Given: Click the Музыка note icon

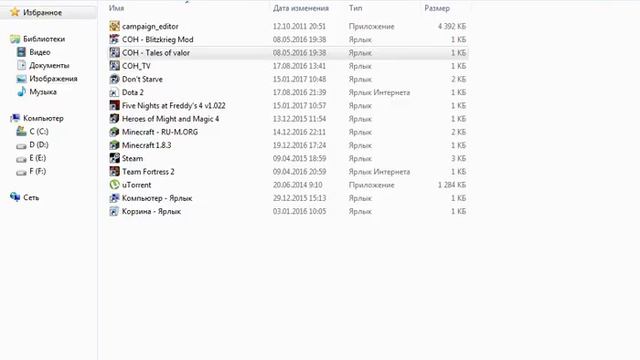Looking at the screenshot, I should pyautogui.click(x=21, y=91).
